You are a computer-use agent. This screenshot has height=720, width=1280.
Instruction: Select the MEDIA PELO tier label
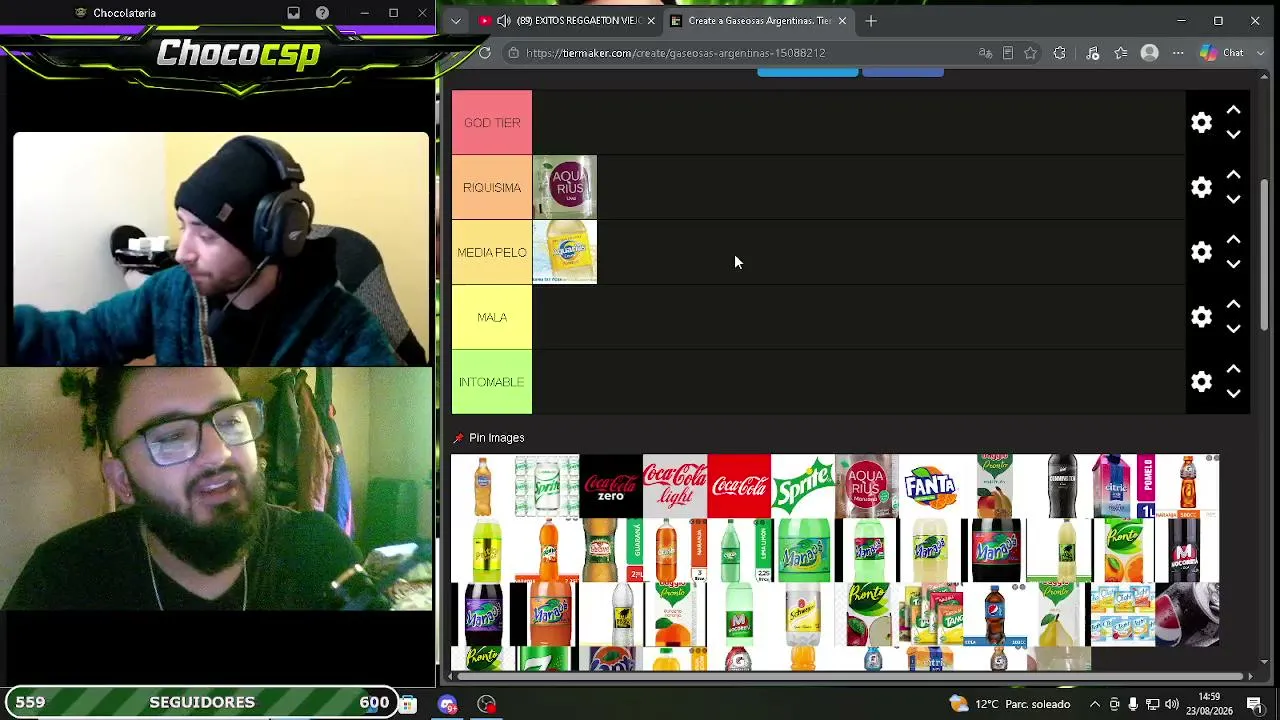492,252
